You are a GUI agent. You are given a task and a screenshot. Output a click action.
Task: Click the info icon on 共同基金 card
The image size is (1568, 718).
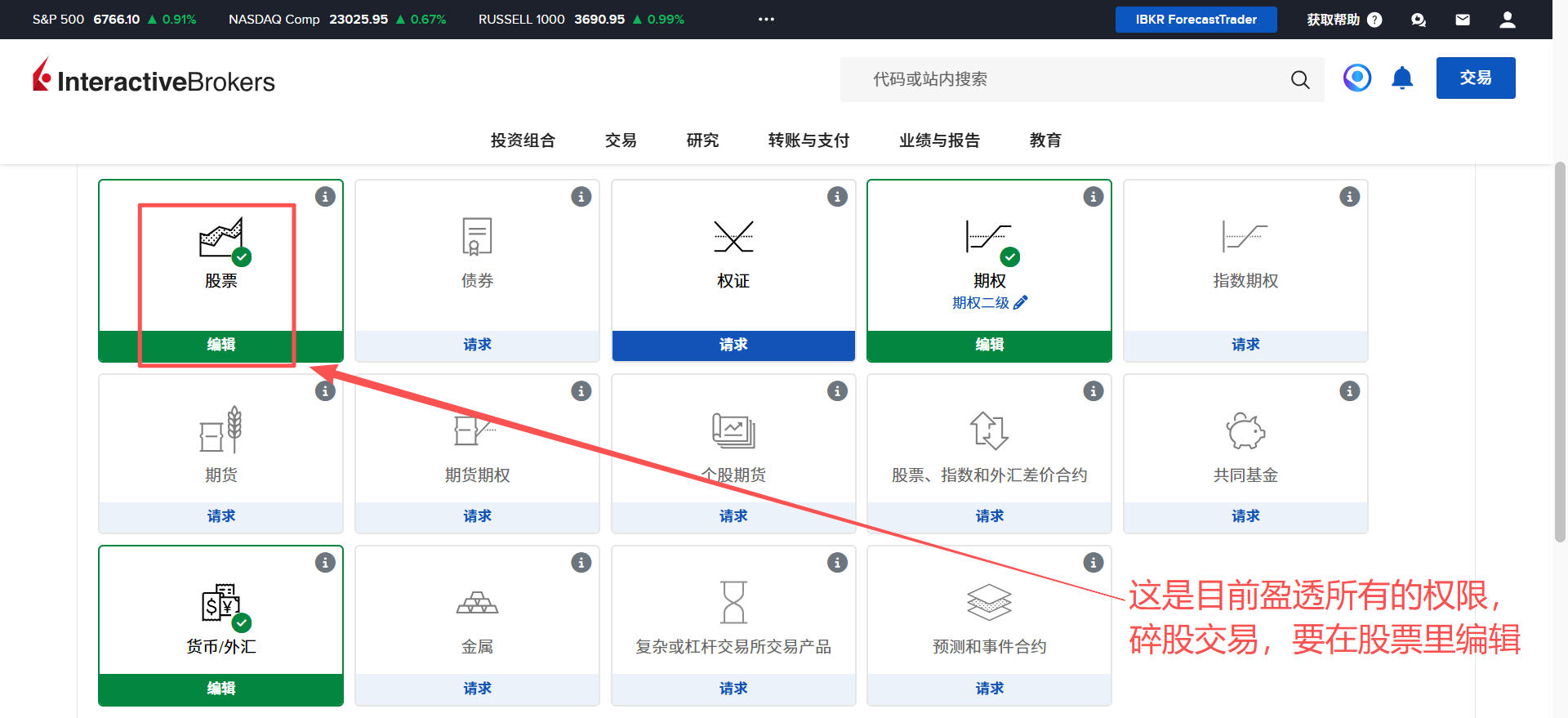1349,391
